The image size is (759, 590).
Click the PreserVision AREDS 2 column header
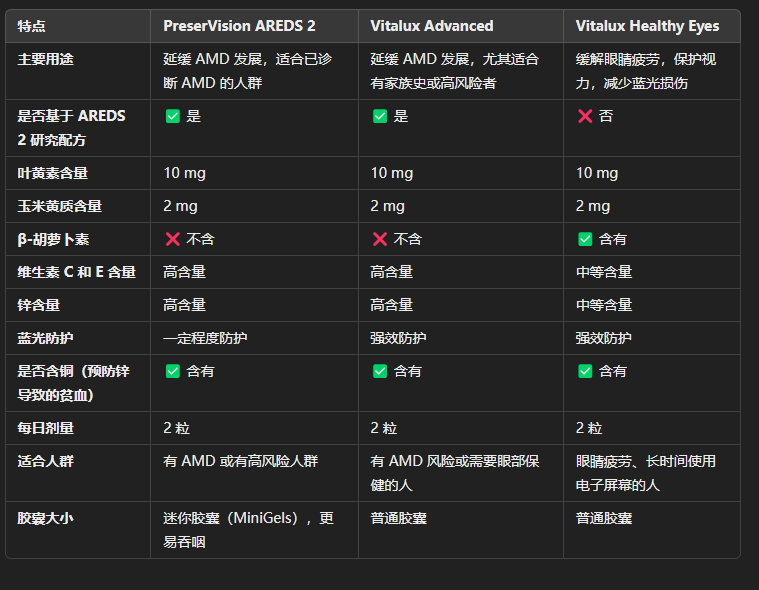(x=239, y=26)
